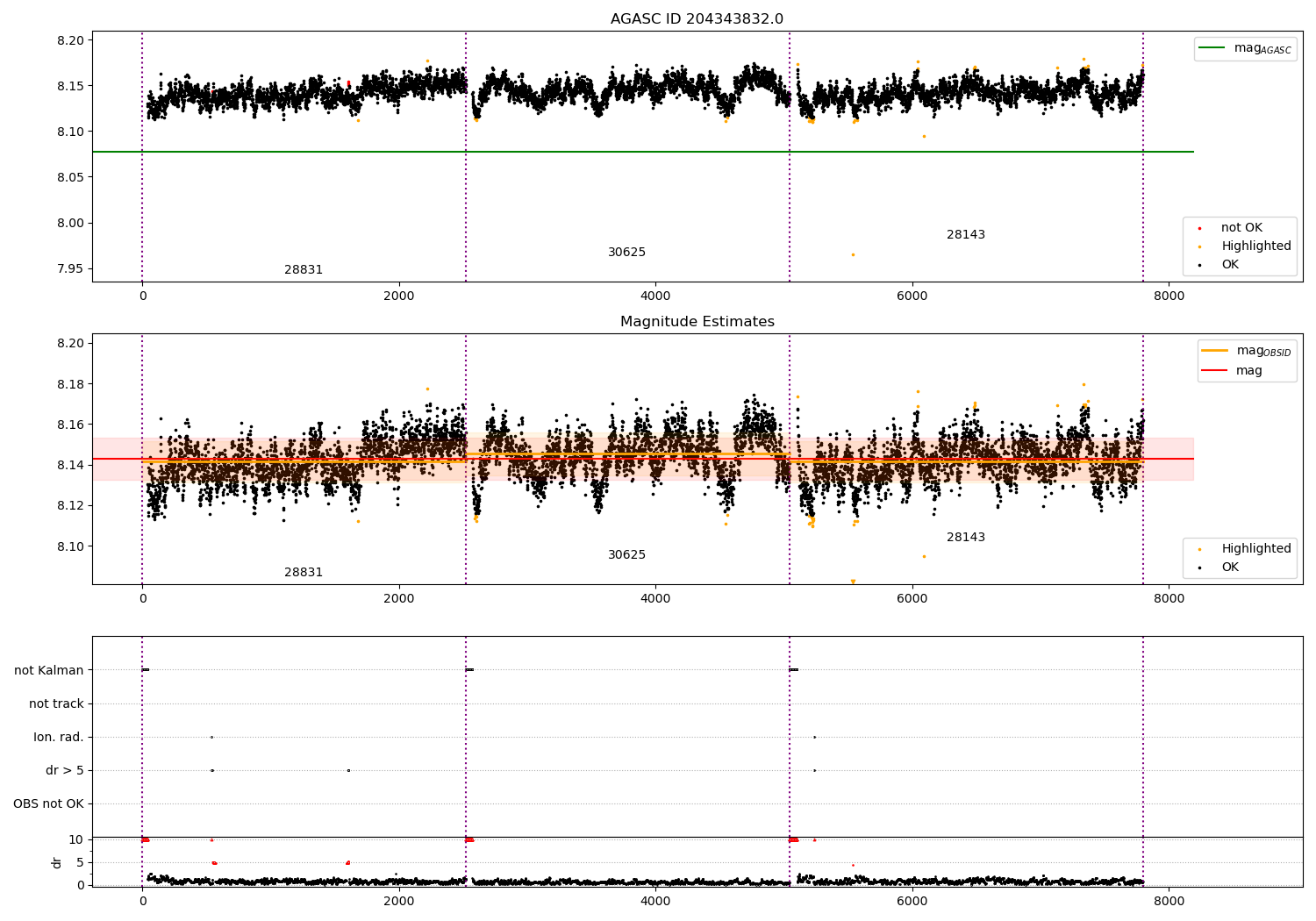Click the 5 tick label on dr axis
The width and height of the screenshot is (1316, 921).
tap(81, 863)
